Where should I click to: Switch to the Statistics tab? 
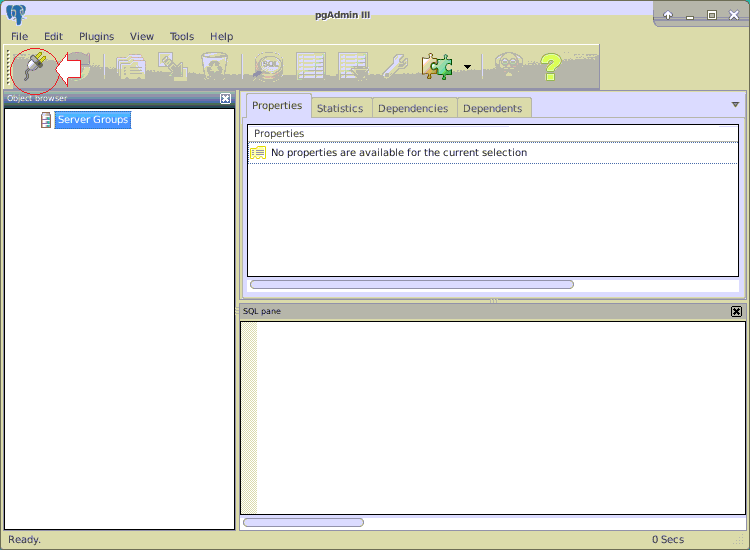340,109
